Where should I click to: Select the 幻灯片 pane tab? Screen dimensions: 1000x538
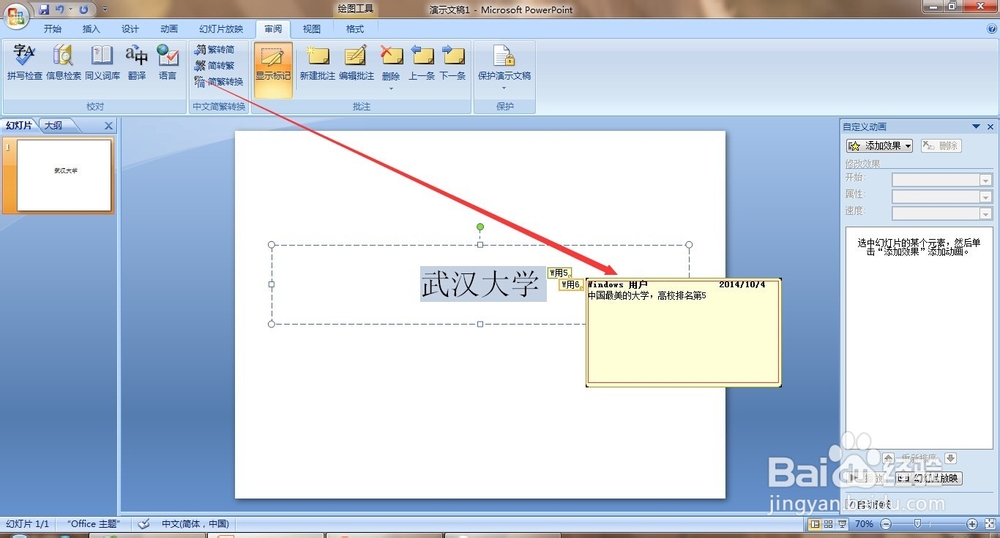[19, 126]
